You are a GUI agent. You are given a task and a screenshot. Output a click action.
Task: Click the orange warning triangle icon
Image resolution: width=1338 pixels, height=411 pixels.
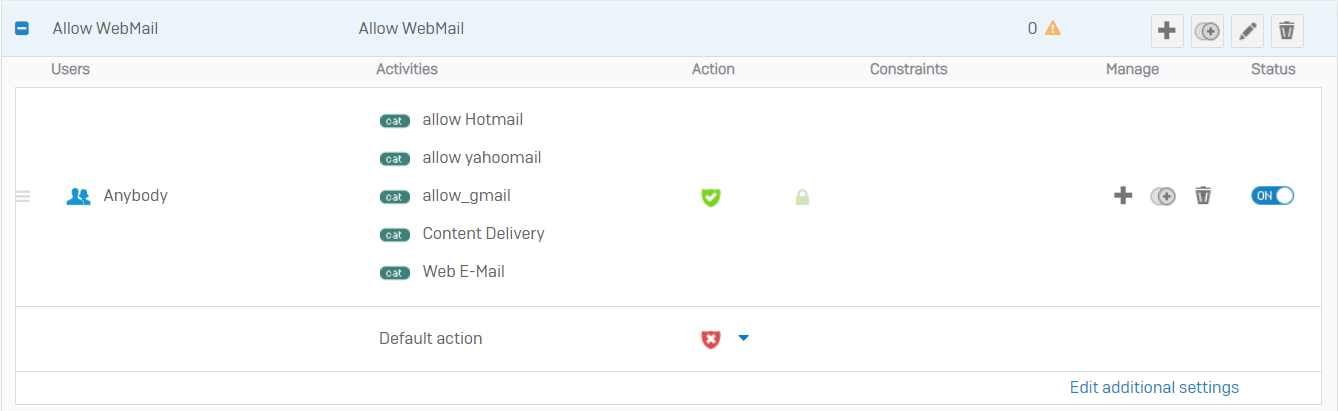pyautogui.click(x=1053, y=28)
